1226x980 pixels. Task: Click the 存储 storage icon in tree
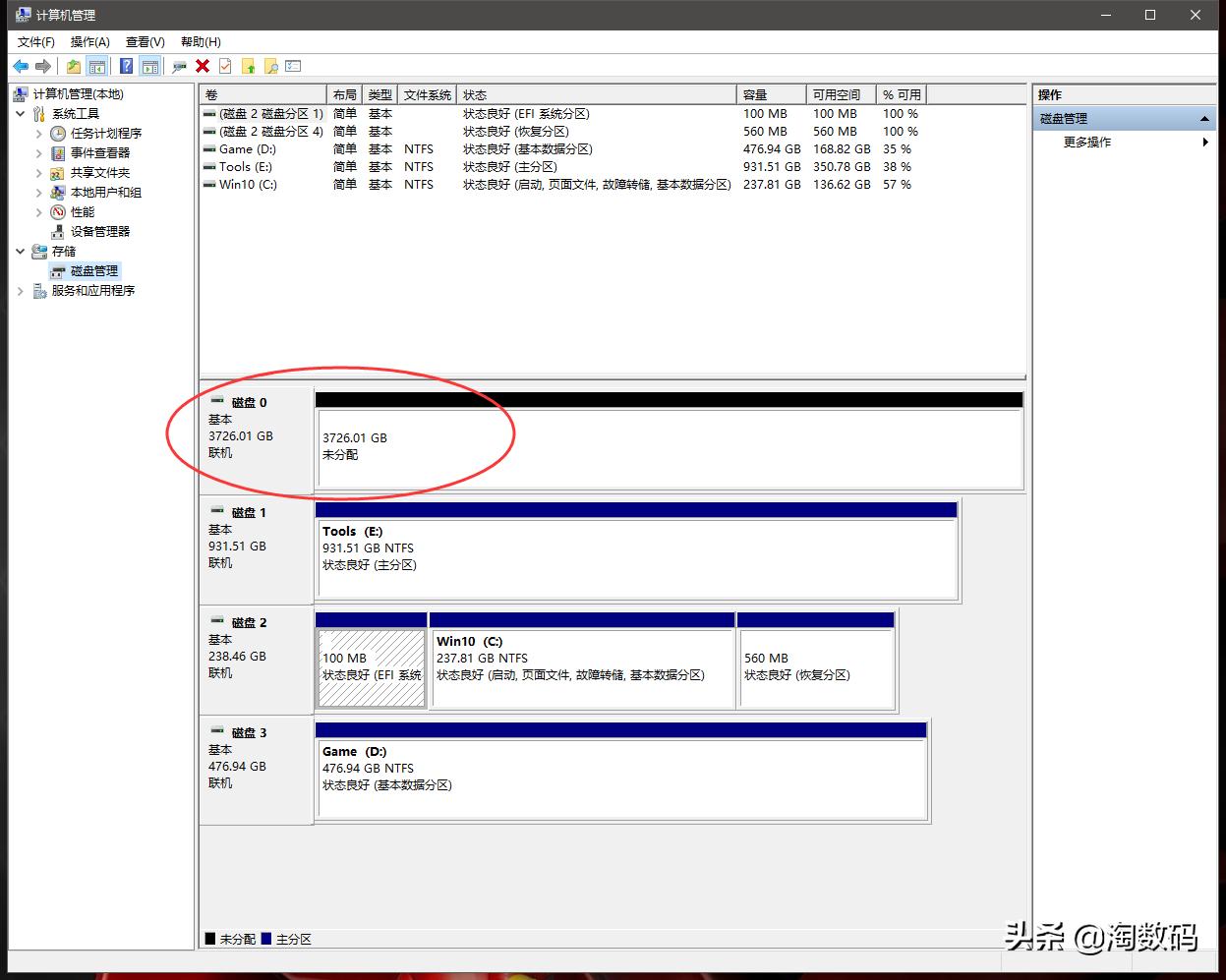click(x=39, y=252)
